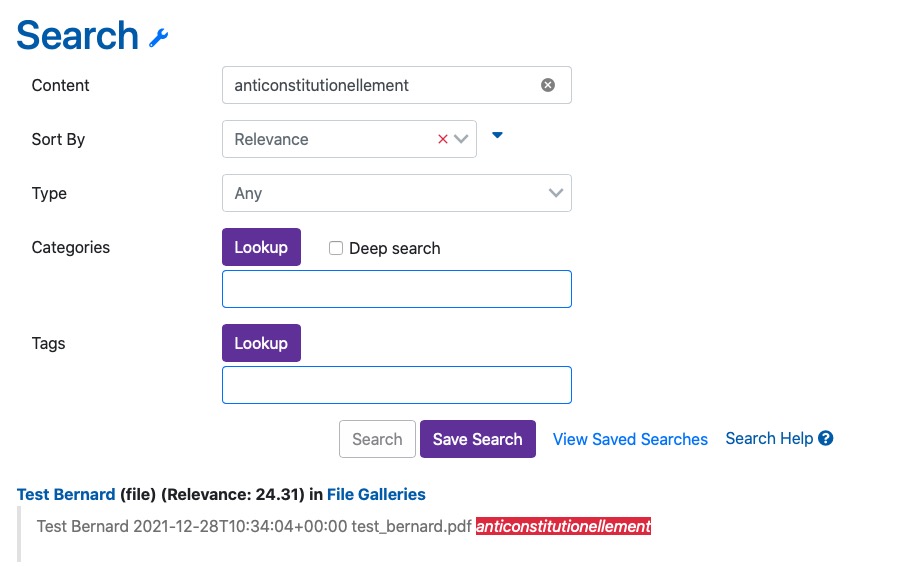Focus the Content search text field
Image resolution: width=899 pixels, height=567 pixels.
pos(380,85)
